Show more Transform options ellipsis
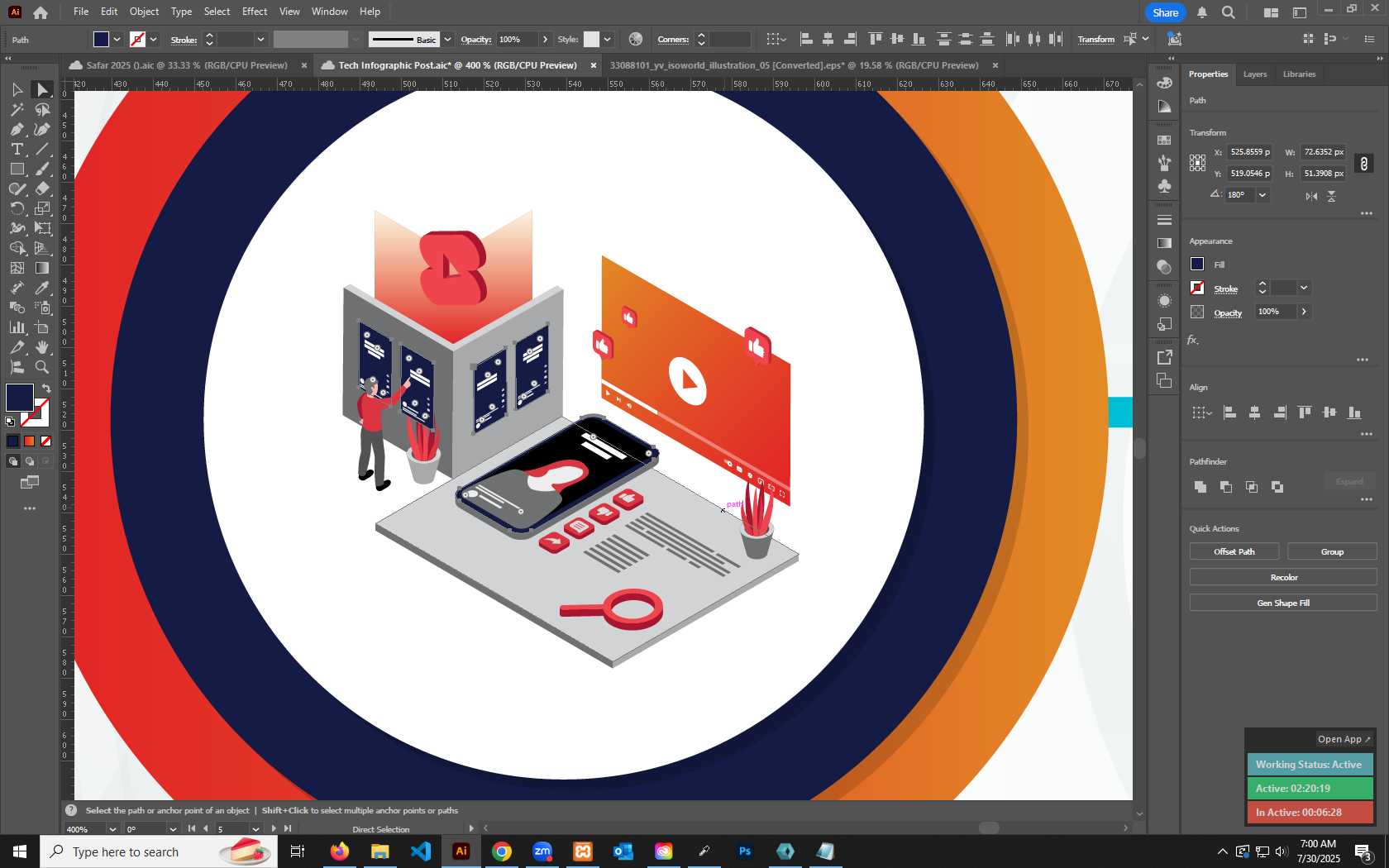This screenshot has width=1389, height=868. [x=1367, y=213]
